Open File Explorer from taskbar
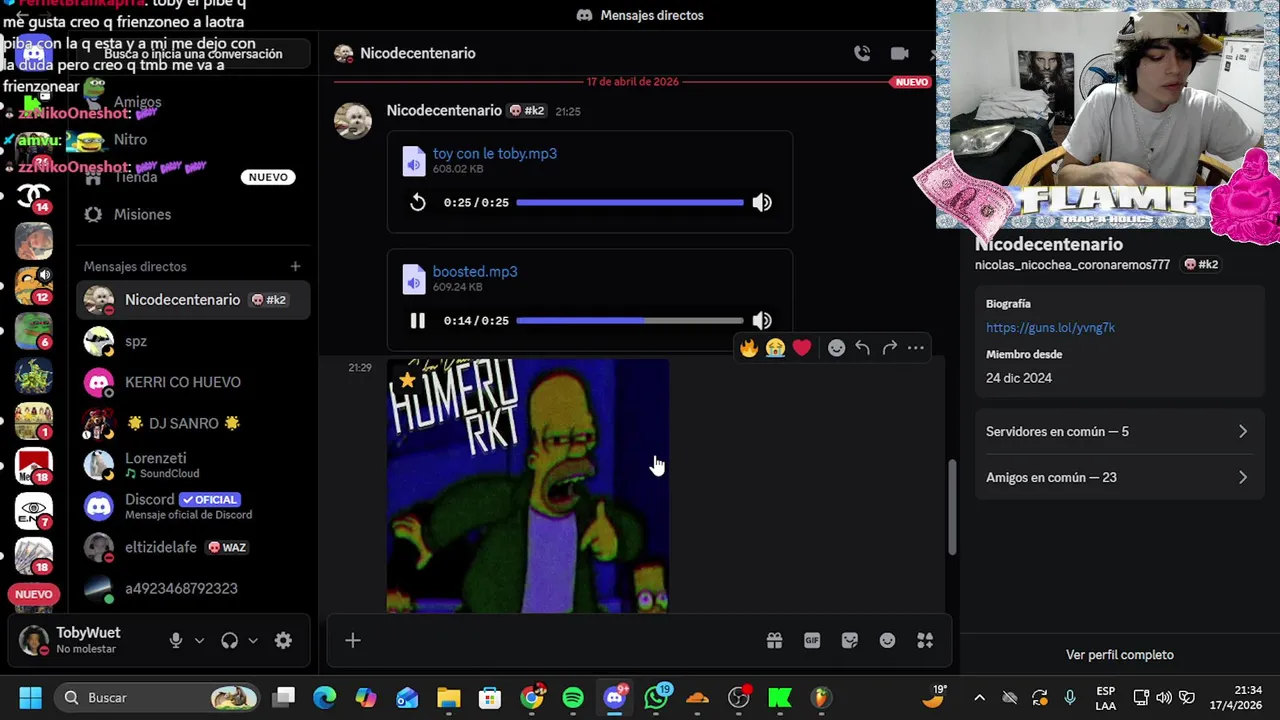Viewport: 1280px width, 720px height. click(x=448, y=698)
